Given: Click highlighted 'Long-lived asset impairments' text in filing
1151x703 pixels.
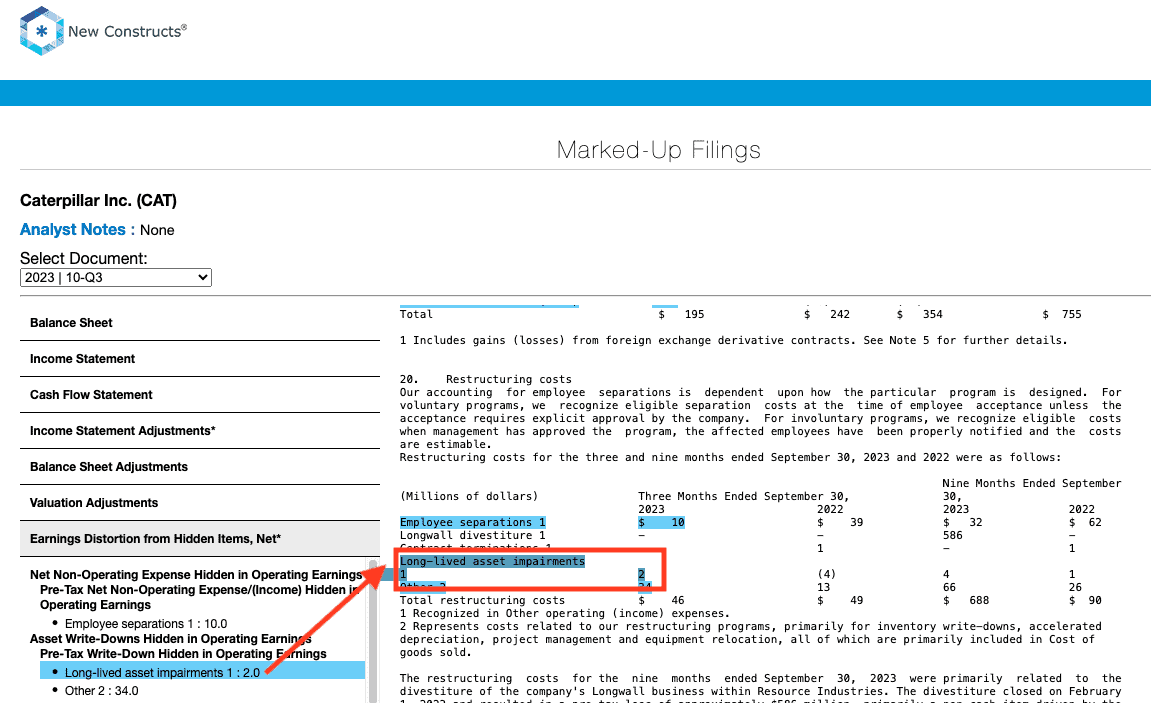Looking at the screenshot, I should [493, 561].
